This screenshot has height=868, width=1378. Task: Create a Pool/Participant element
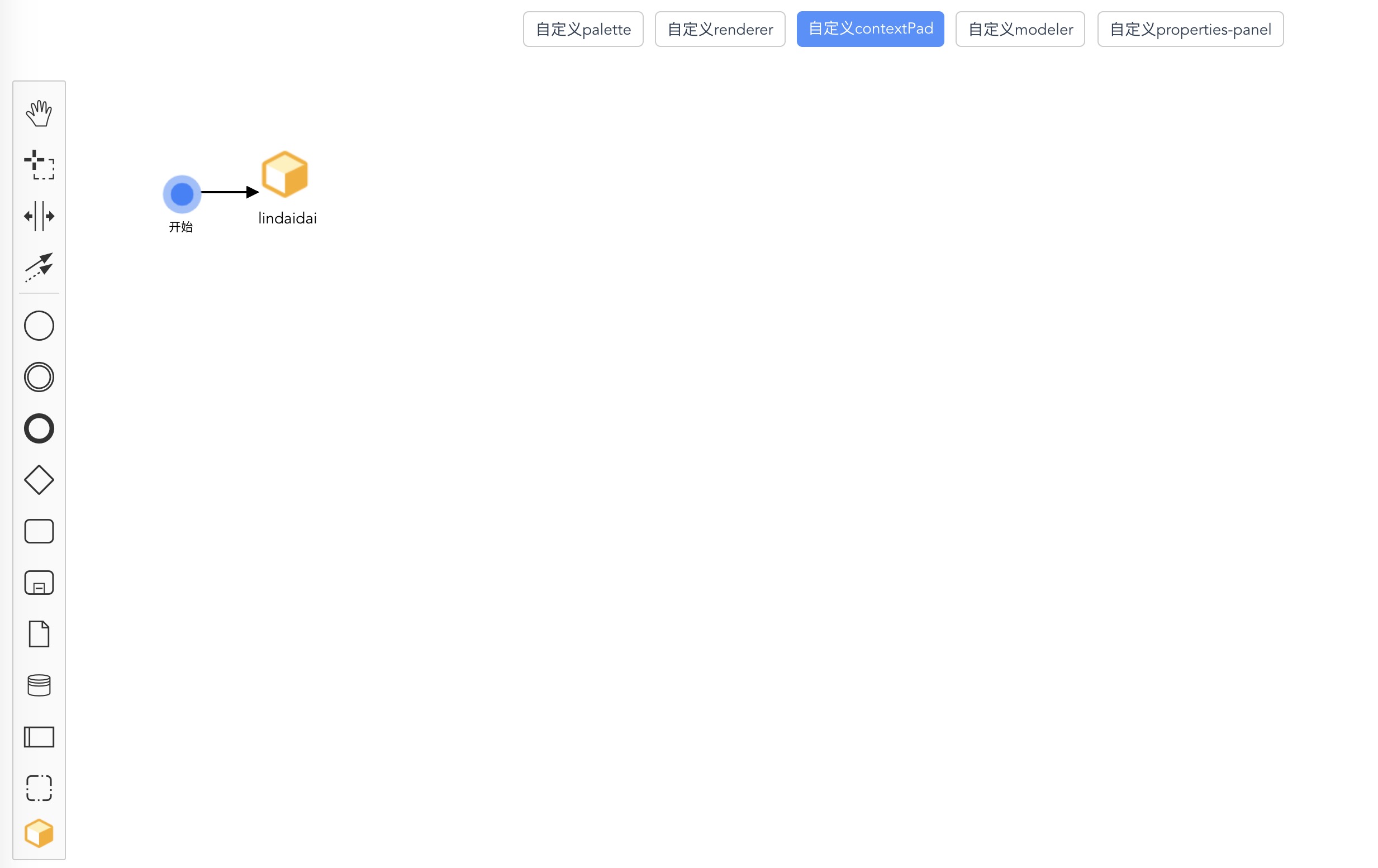coord(39,737)
